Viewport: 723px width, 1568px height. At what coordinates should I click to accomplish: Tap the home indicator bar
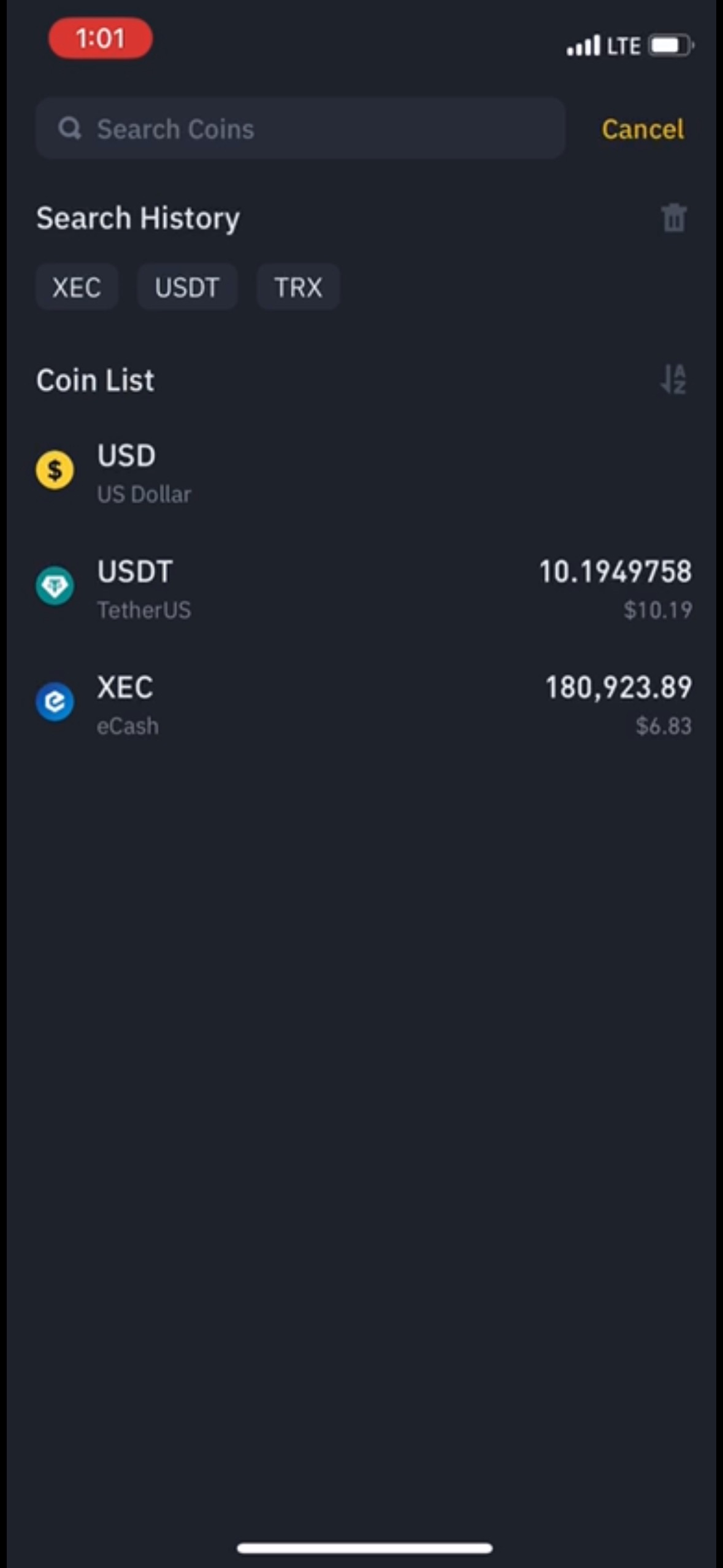364,1548
